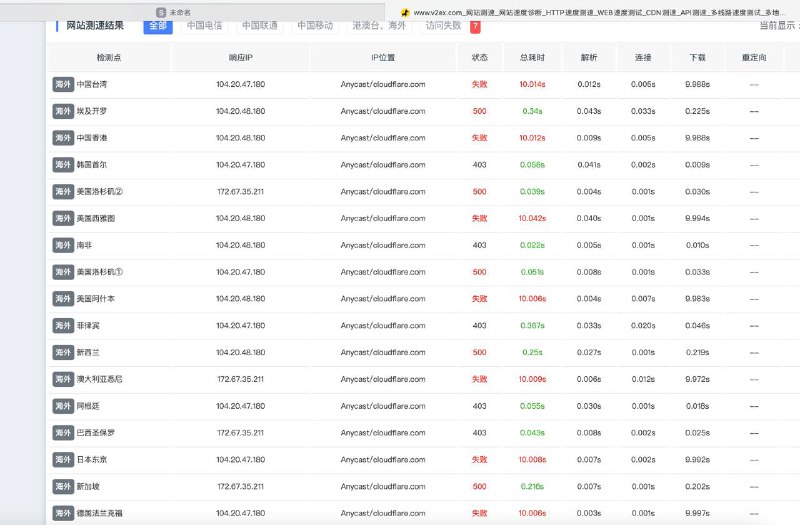
Task: Click the 500 status in the 新西兰 row
Action: [480, 353]
